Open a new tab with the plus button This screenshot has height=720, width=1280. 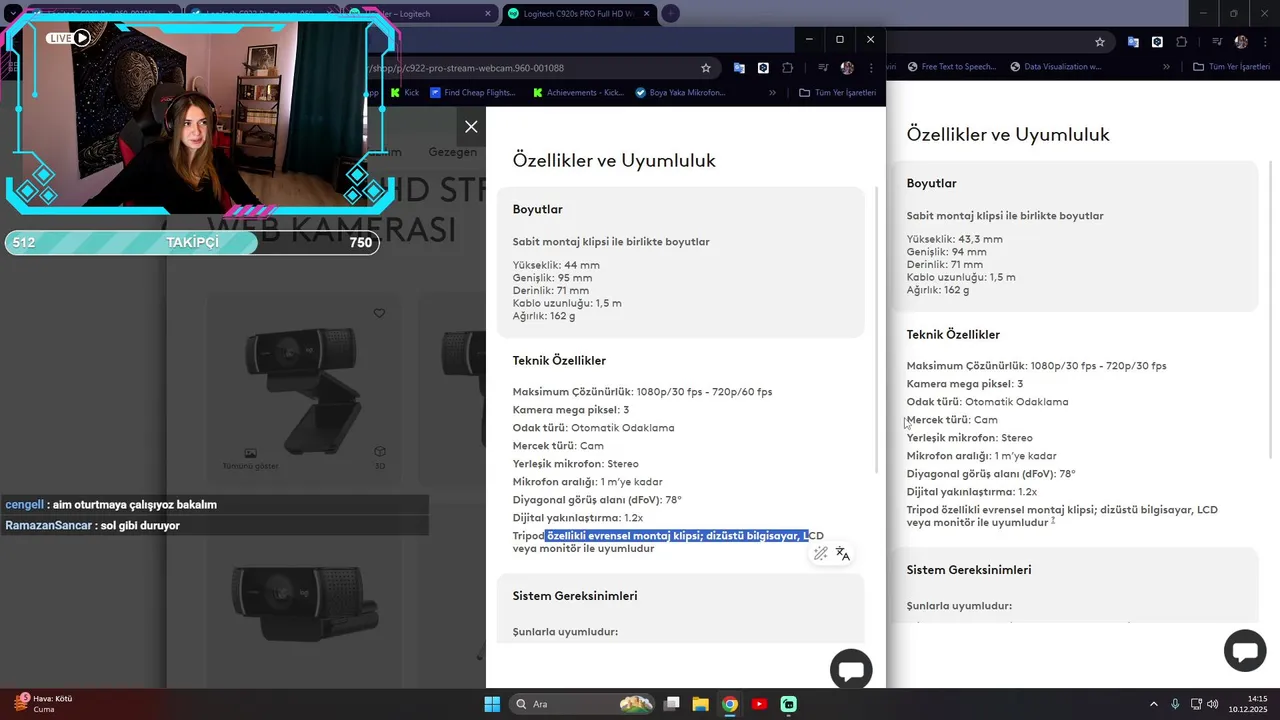coord(671,13)
